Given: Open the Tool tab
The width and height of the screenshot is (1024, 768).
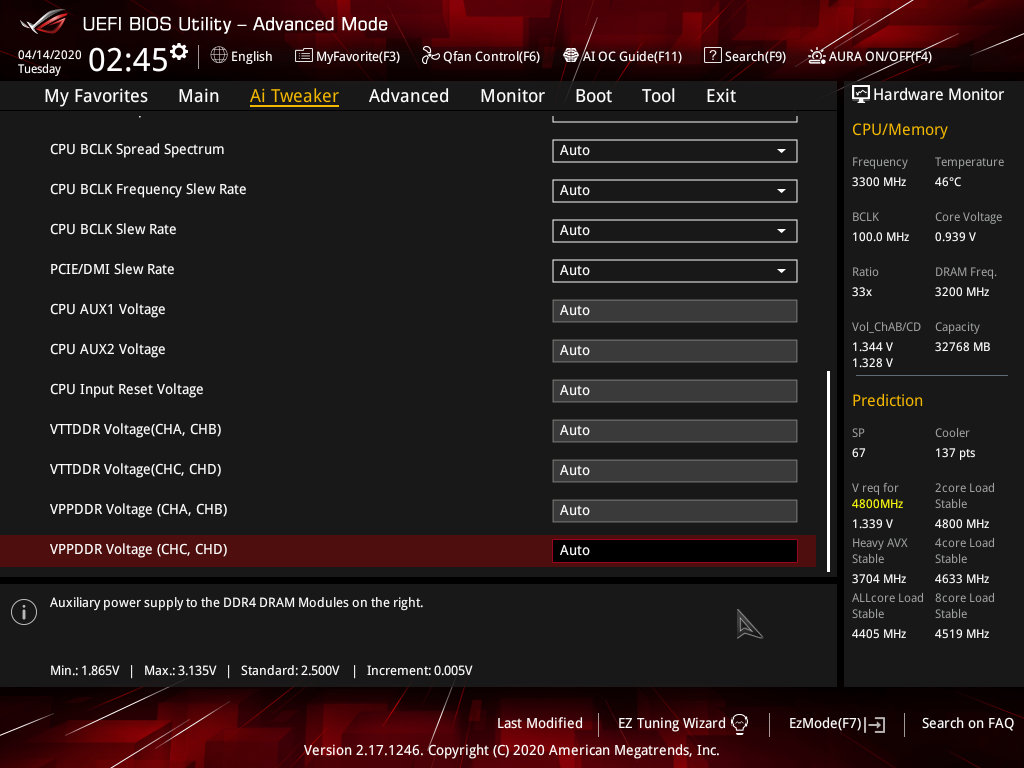Looking at the screenshot, I should coord(658,96).
